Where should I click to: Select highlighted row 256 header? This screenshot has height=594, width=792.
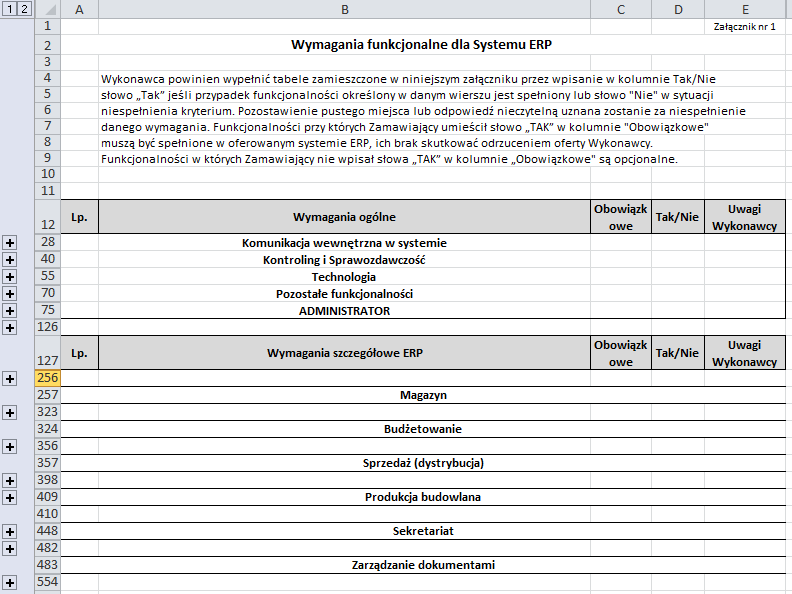coord(47,378)
